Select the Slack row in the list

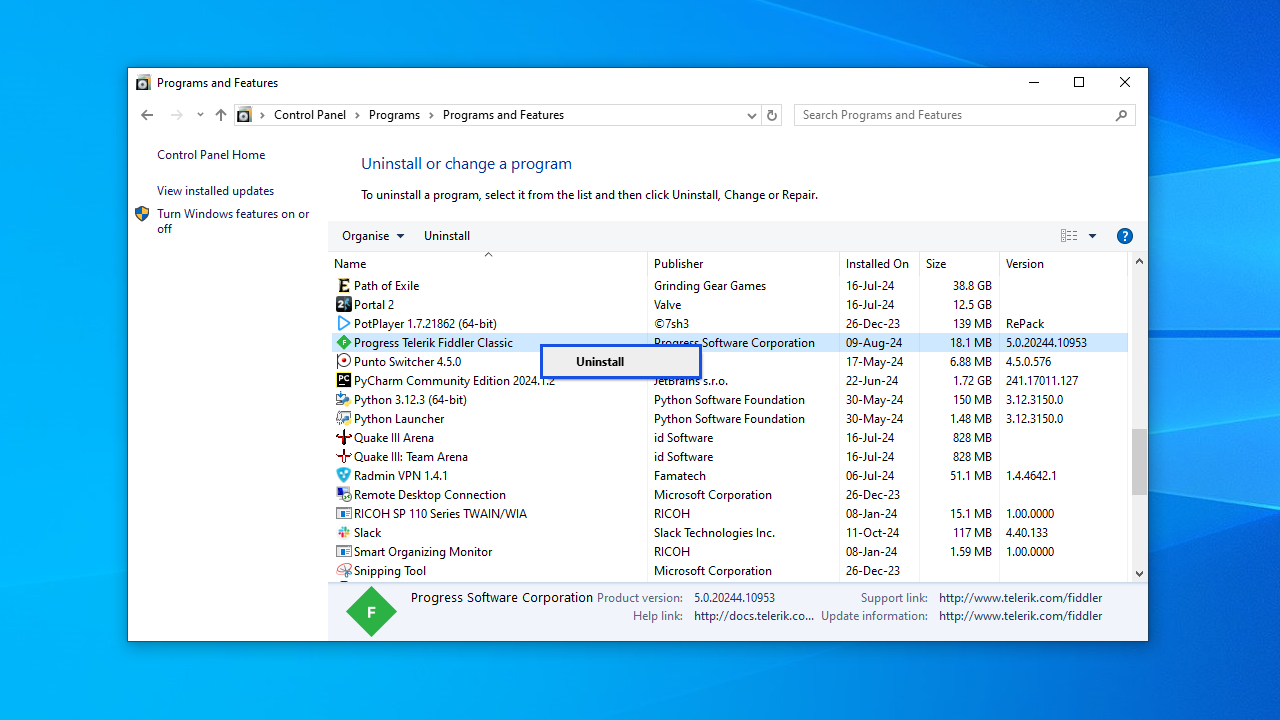(729, 533)
